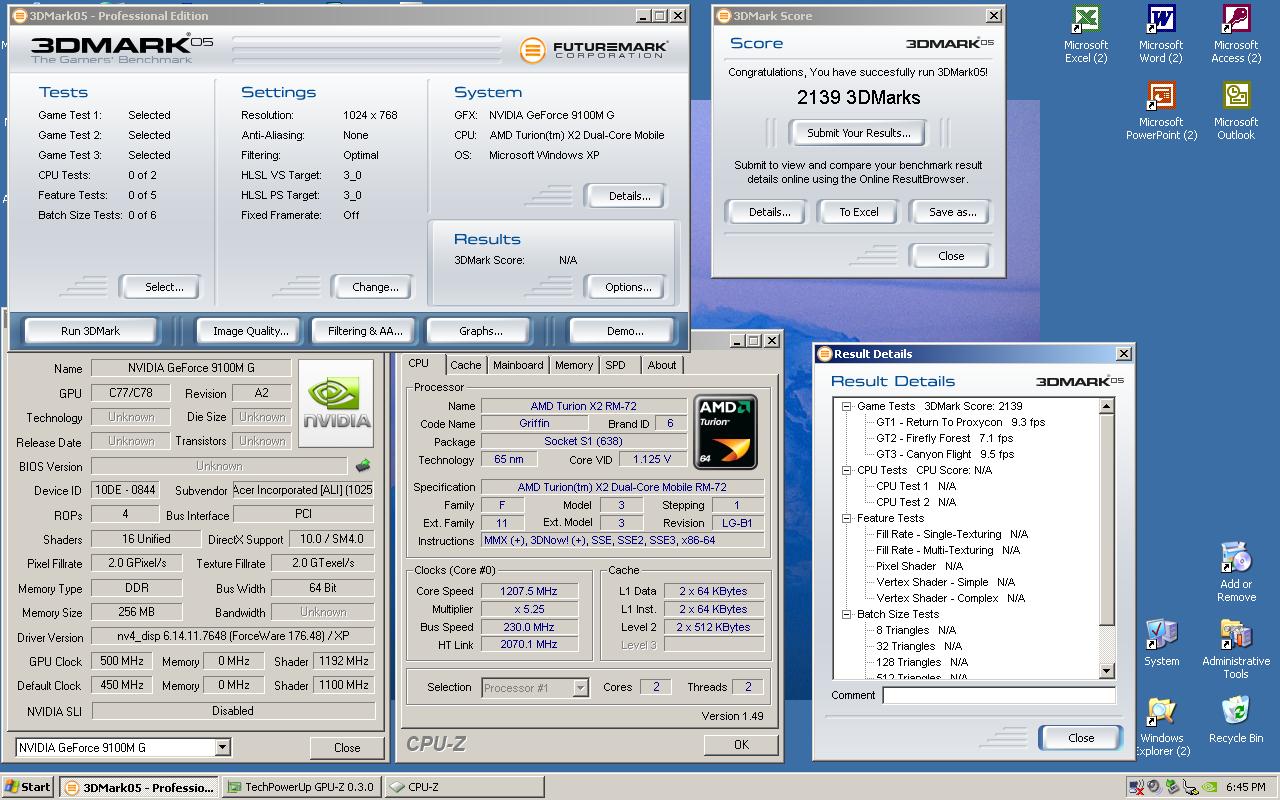Open the GPU selection dropdown in GPU-Z
Screen dimensions: 1280x800
tap(222, 747)
